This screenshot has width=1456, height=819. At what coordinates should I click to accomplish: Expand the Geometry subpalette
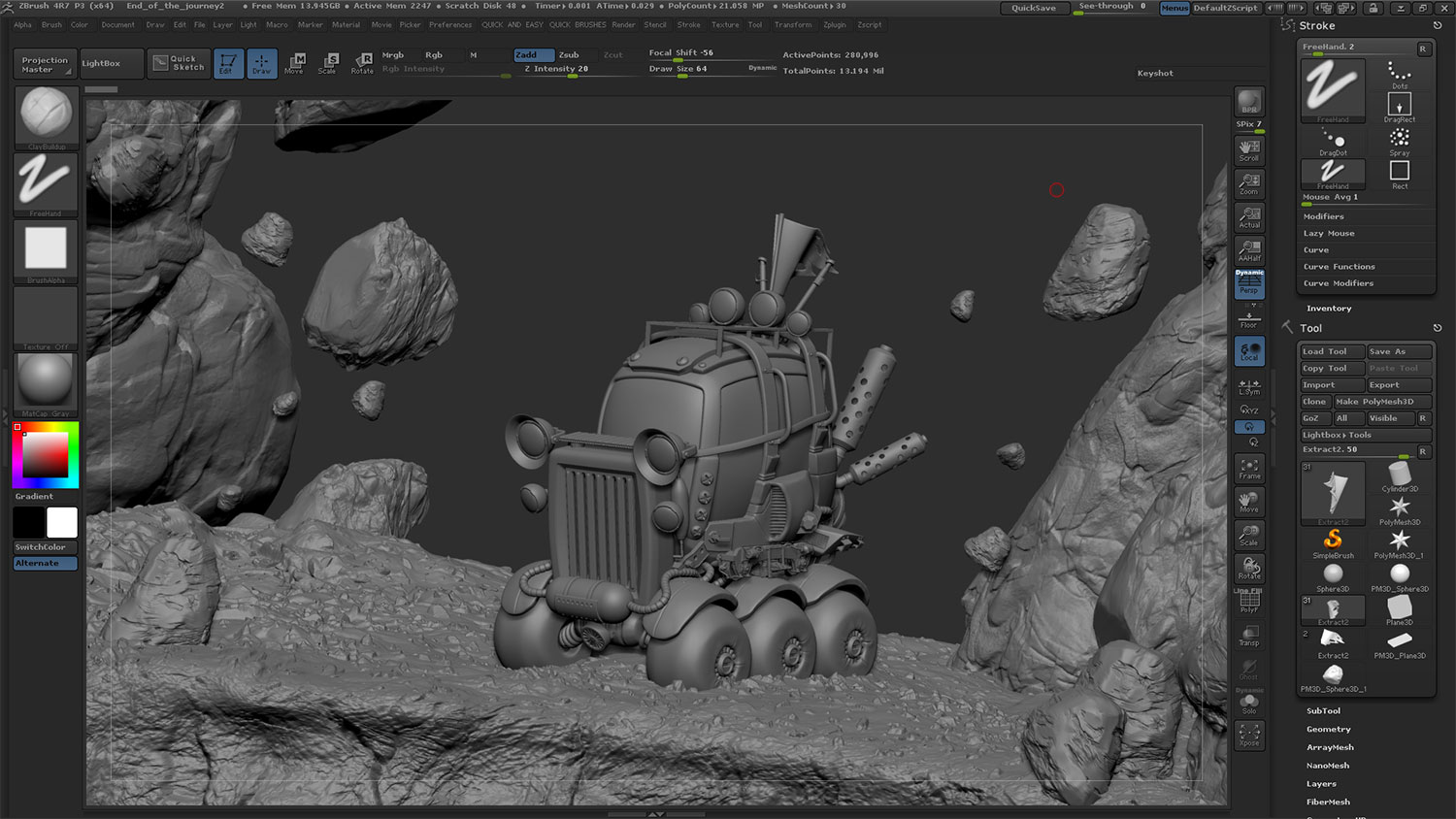[x=1328, y=730]
